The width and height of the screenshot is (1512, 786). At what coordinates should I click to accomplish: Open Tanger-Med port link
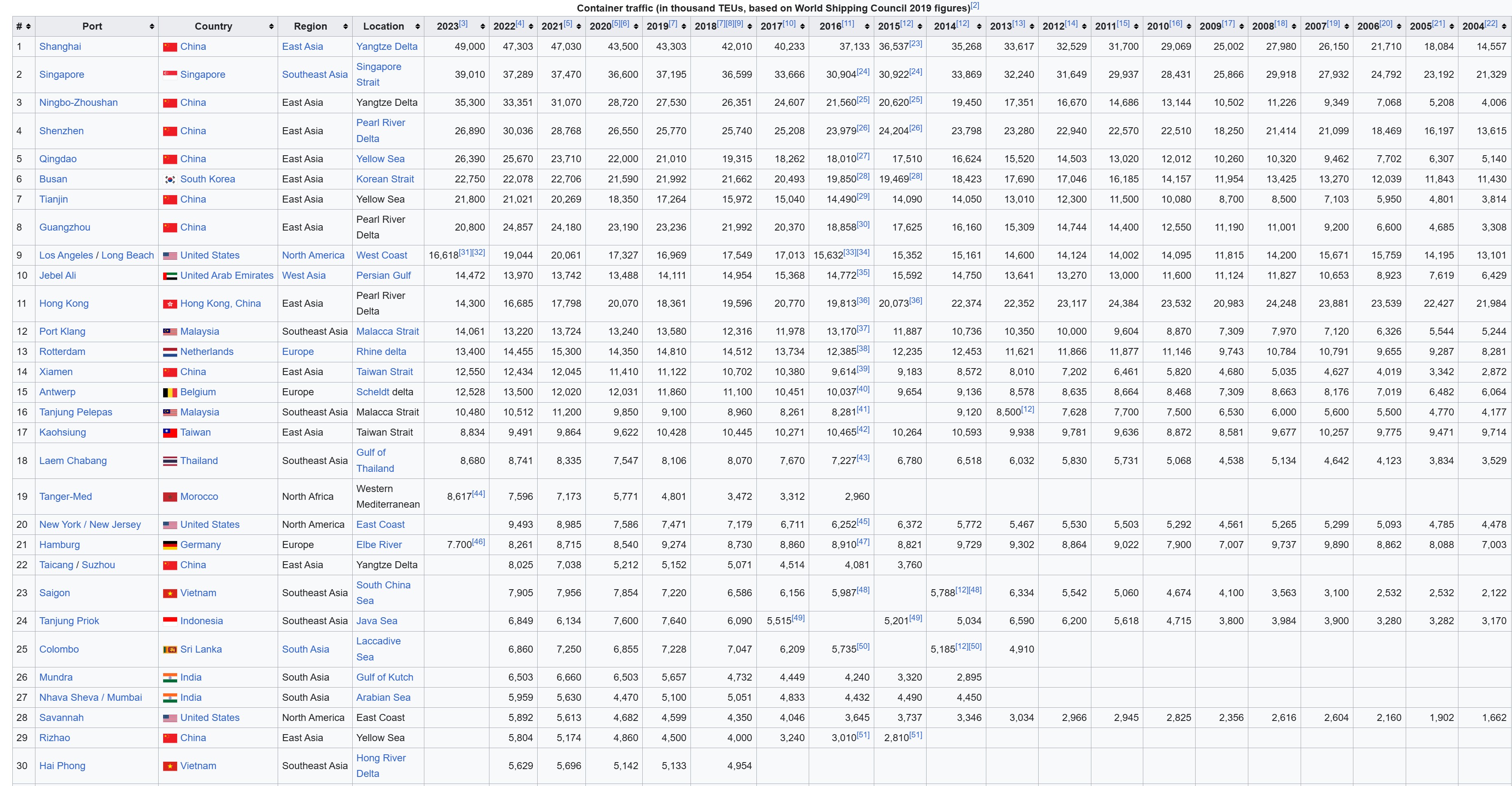click(65, 497)
